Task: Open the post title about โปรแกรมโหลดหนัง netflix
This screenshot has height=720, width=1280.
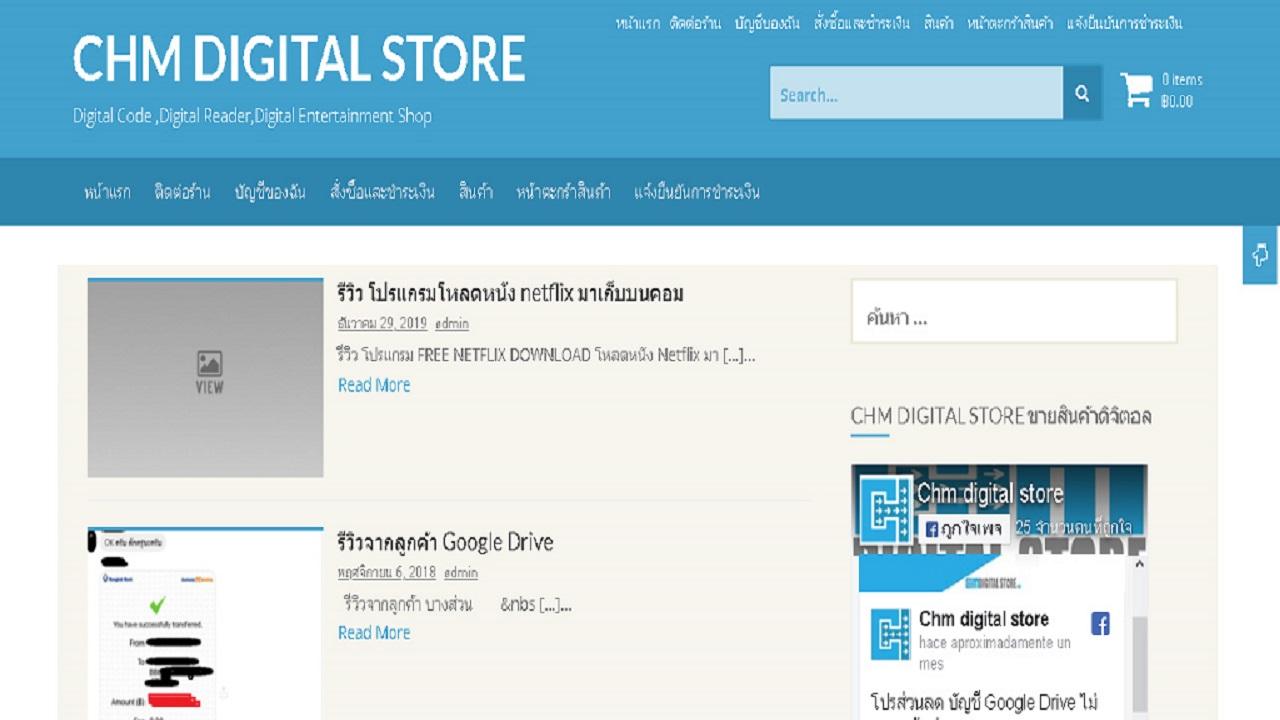Action: tap(511, 293)
